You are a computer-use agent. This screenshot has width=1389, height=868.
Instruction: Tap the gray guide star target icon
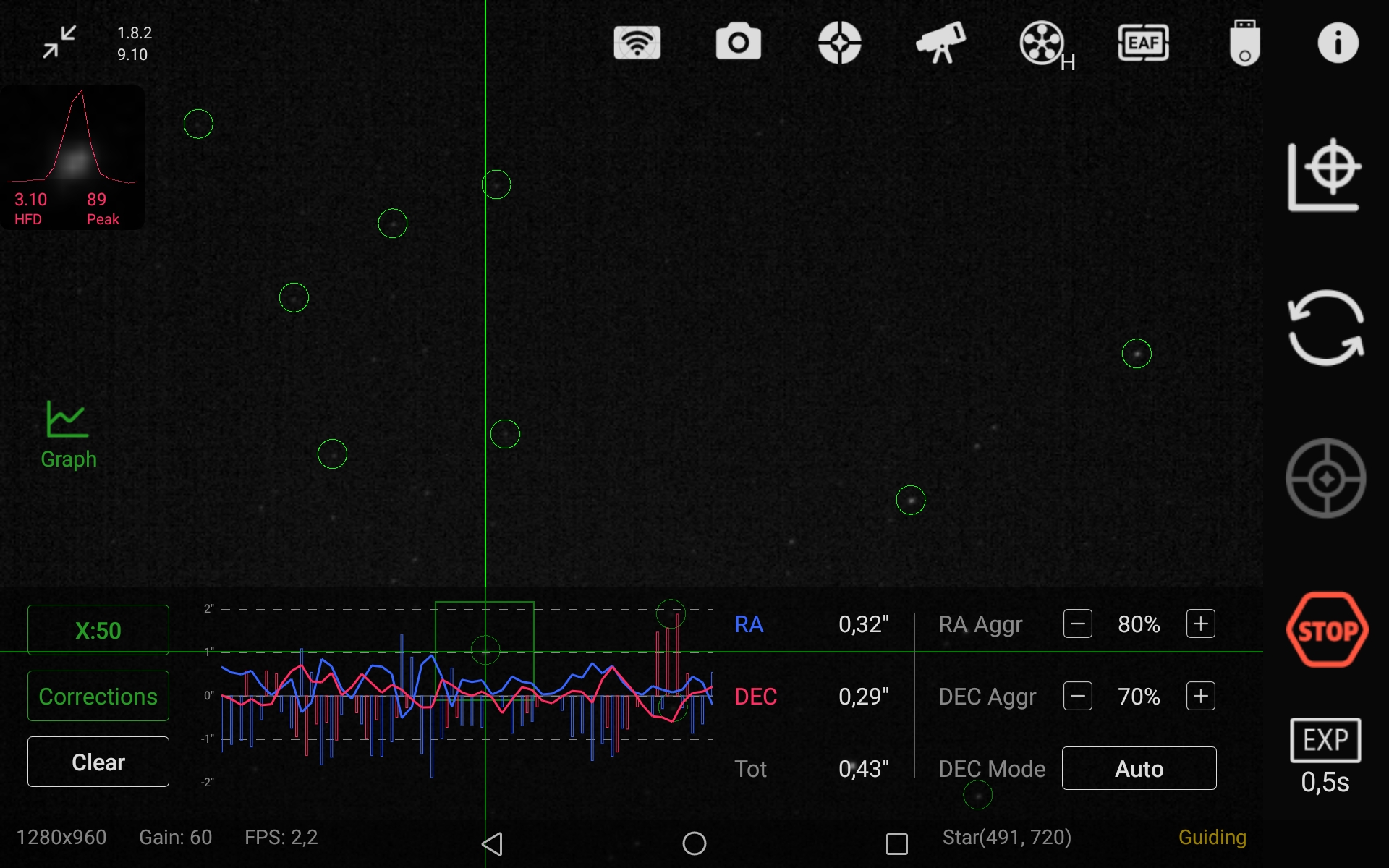pos(1325,478)
